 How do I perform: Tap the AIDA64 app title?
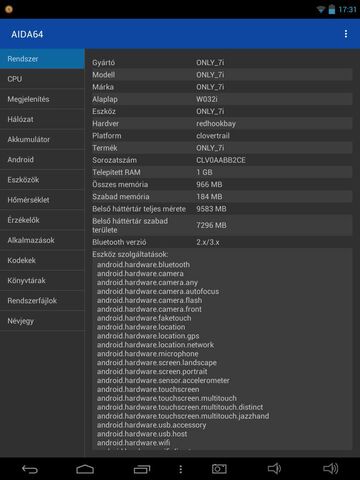click(x=27, y=34)
